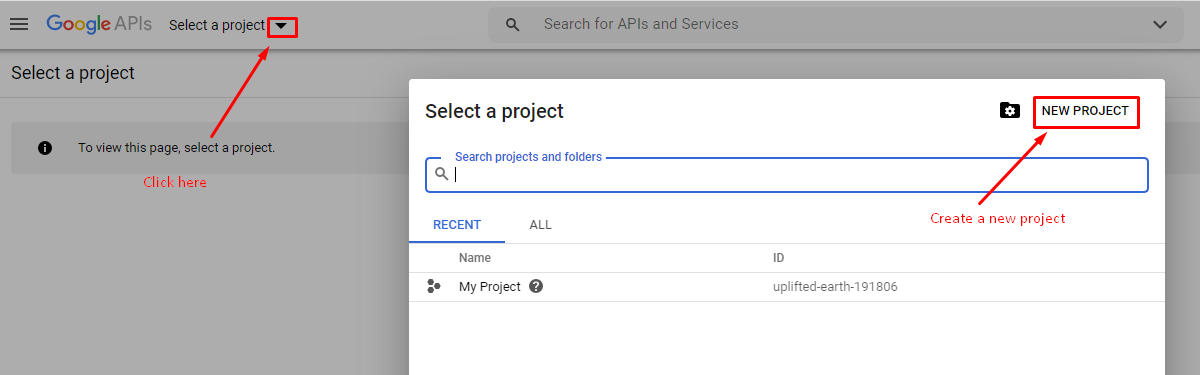Click the manage resources folder-gear icon
Viewport: 1200px width, 375px height.
[x=1009, y=110]
